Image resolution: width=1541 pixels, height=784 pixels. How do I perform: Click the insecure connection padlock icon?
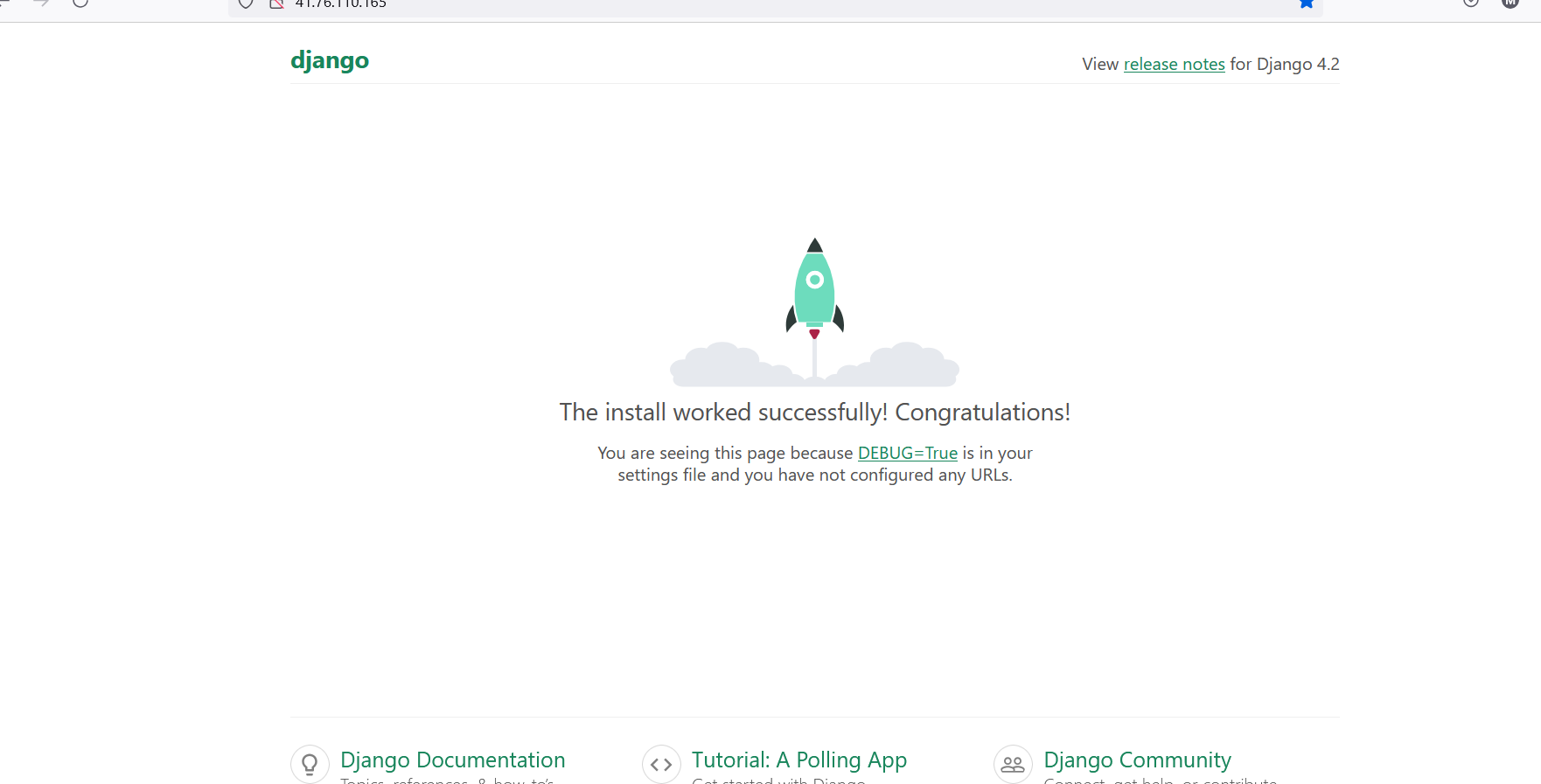click(276, 3)
